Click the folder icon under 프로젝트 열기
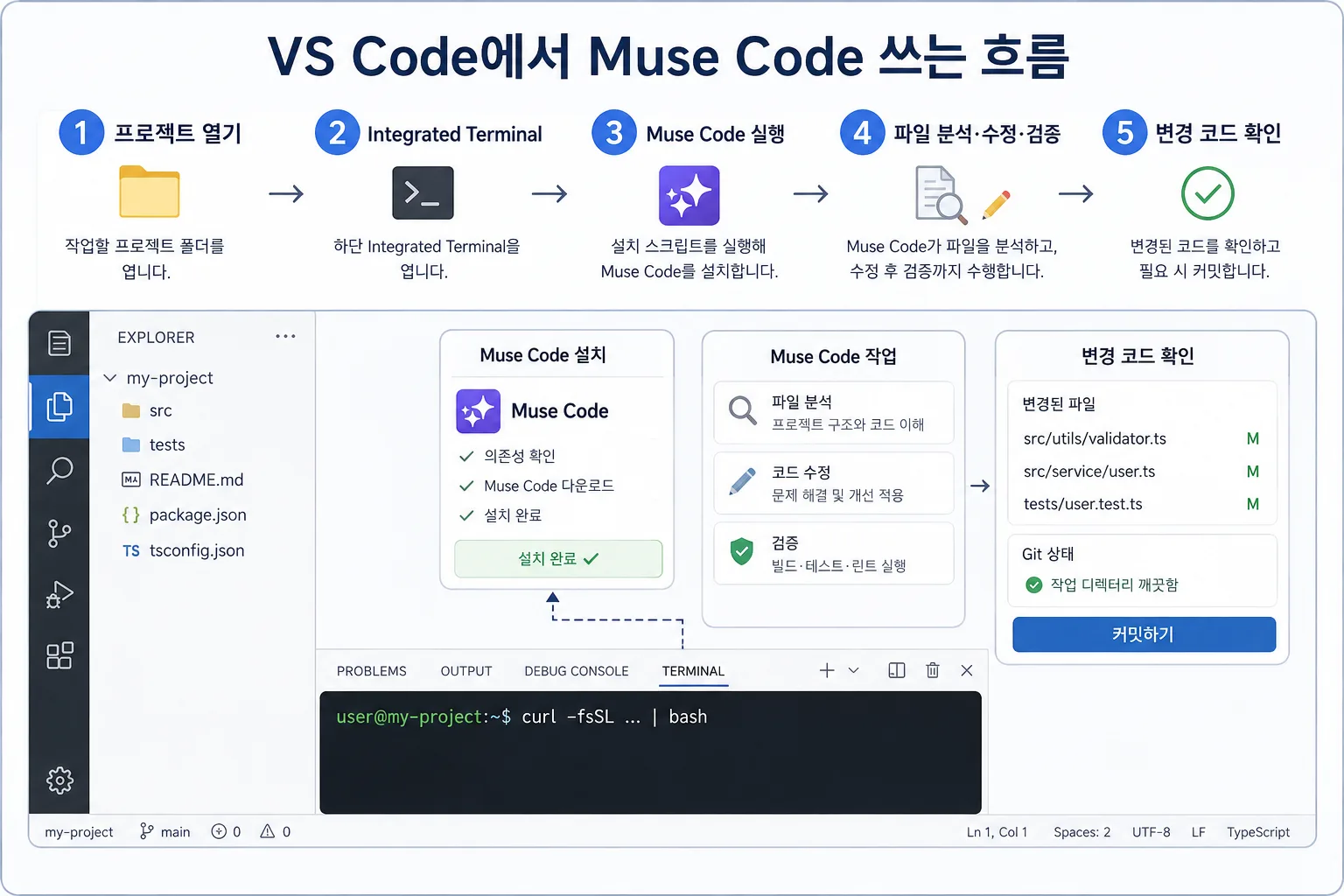The image size is (1344, 896). click(x=150, y=192)
